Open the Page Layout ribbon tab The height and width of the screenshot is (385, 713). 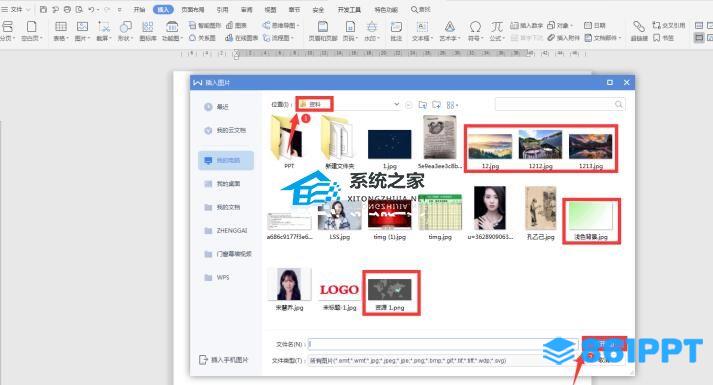[193, 10]
